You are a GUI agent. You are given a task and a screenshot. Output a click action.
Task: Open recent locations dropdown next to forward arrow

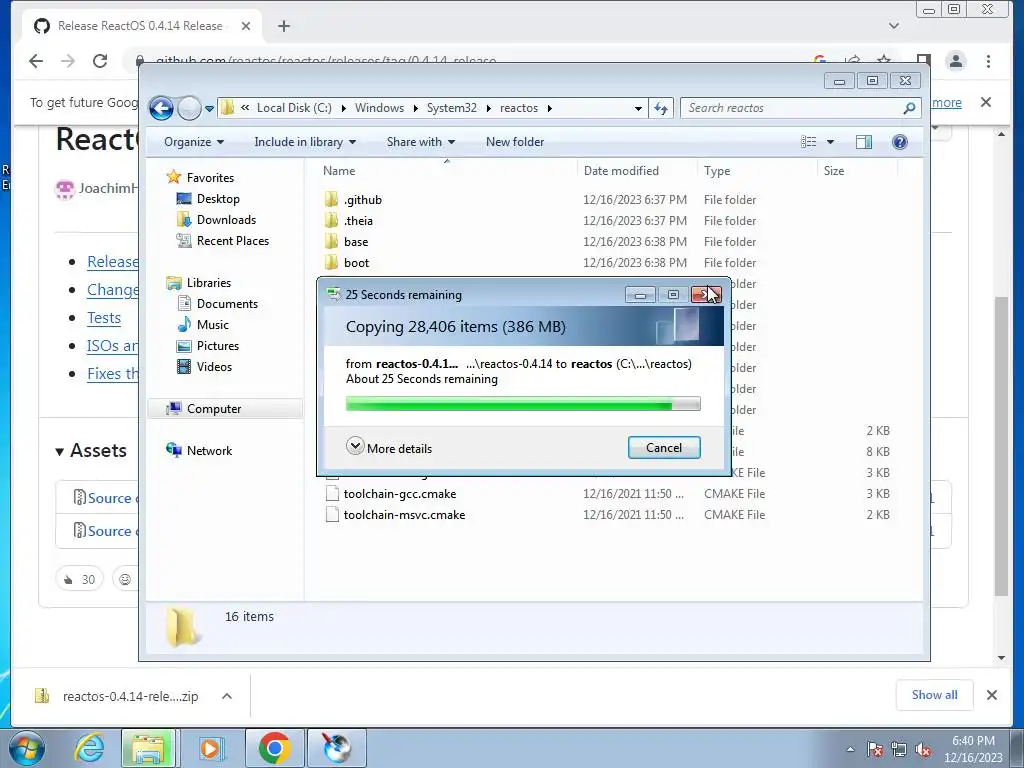209,108
